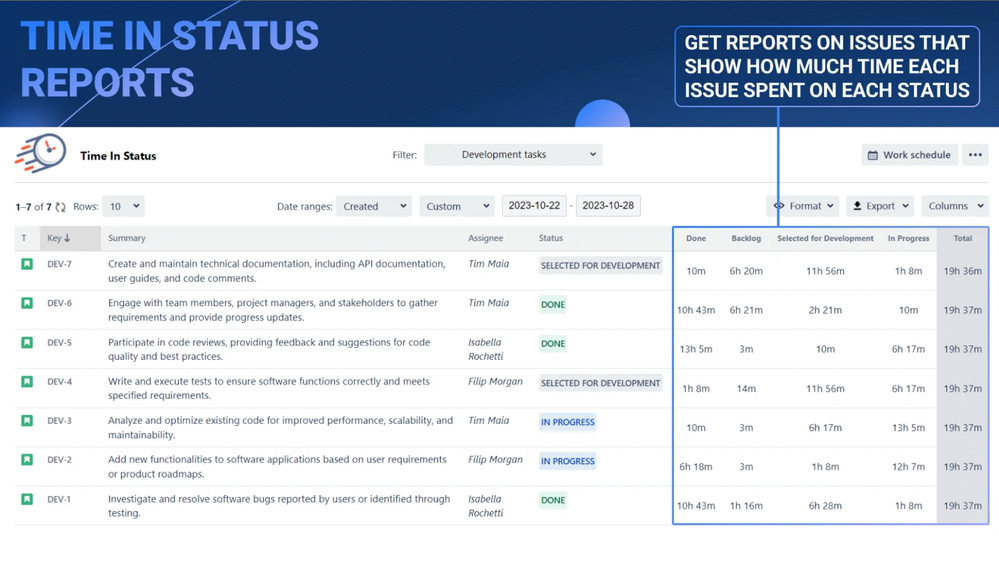Click the story type icon for DEV-3
Image resolution: width=999 pixels, height=561 pixels.
(27, 421)
